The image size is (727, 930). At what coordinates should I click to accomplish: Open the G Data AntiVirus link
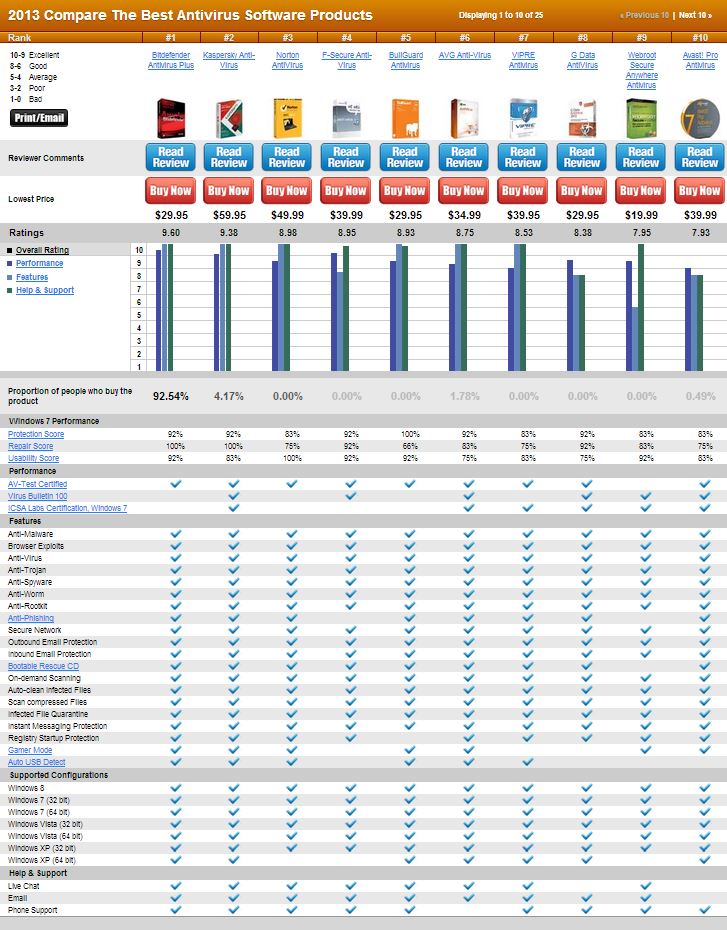click(x=582, y=60)
